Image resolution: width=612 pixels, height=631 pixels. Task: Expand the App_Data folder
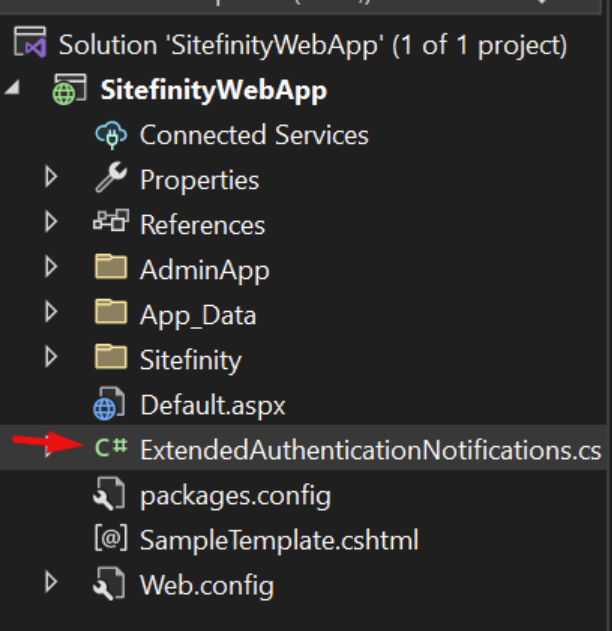51,312
